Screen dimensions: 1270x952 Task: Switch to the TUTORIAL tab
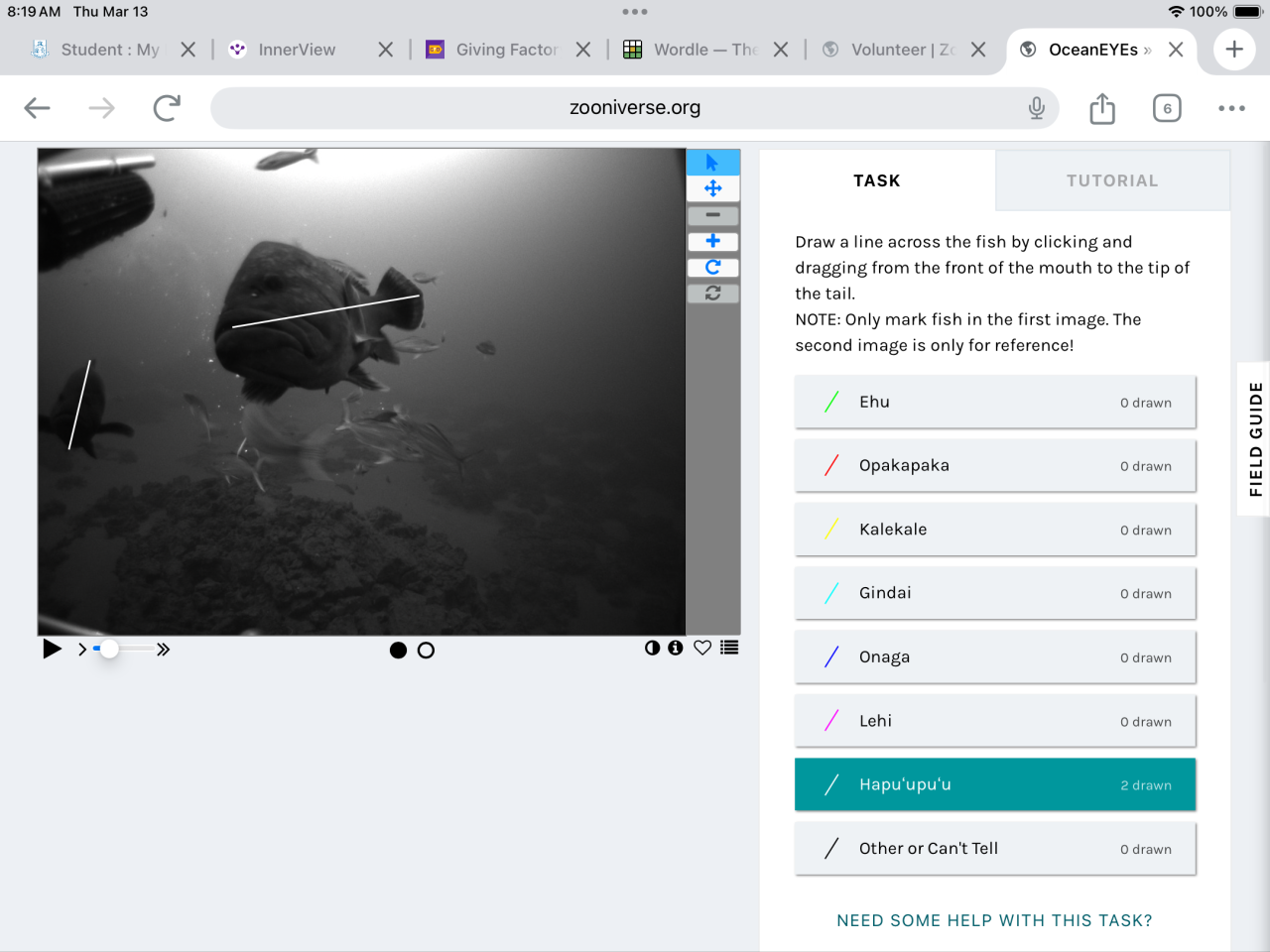[x=1112, y=180]
